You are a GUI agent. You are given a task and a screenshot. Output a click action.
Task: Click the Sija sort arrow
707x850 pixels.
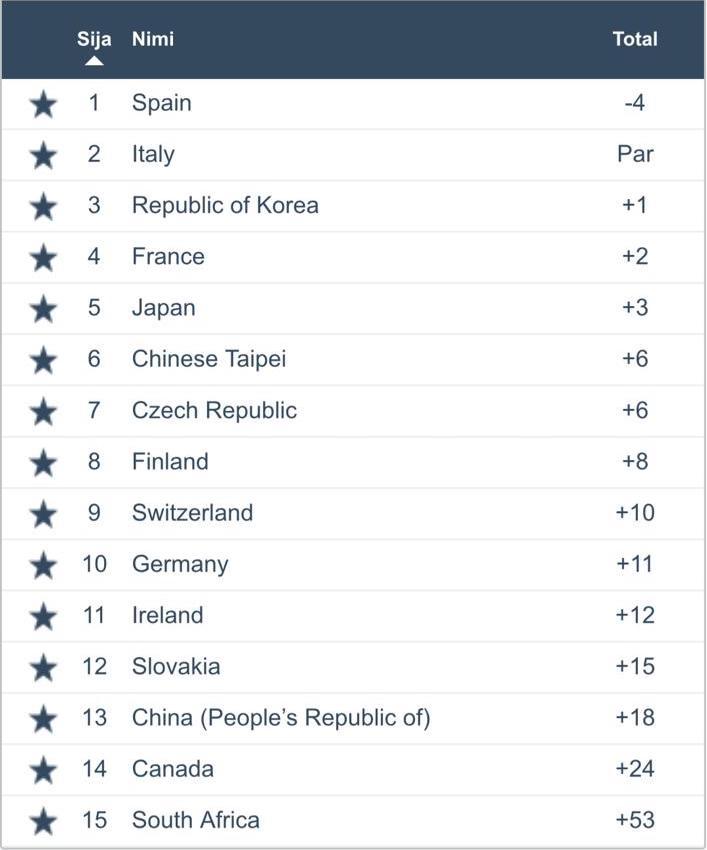94,60
